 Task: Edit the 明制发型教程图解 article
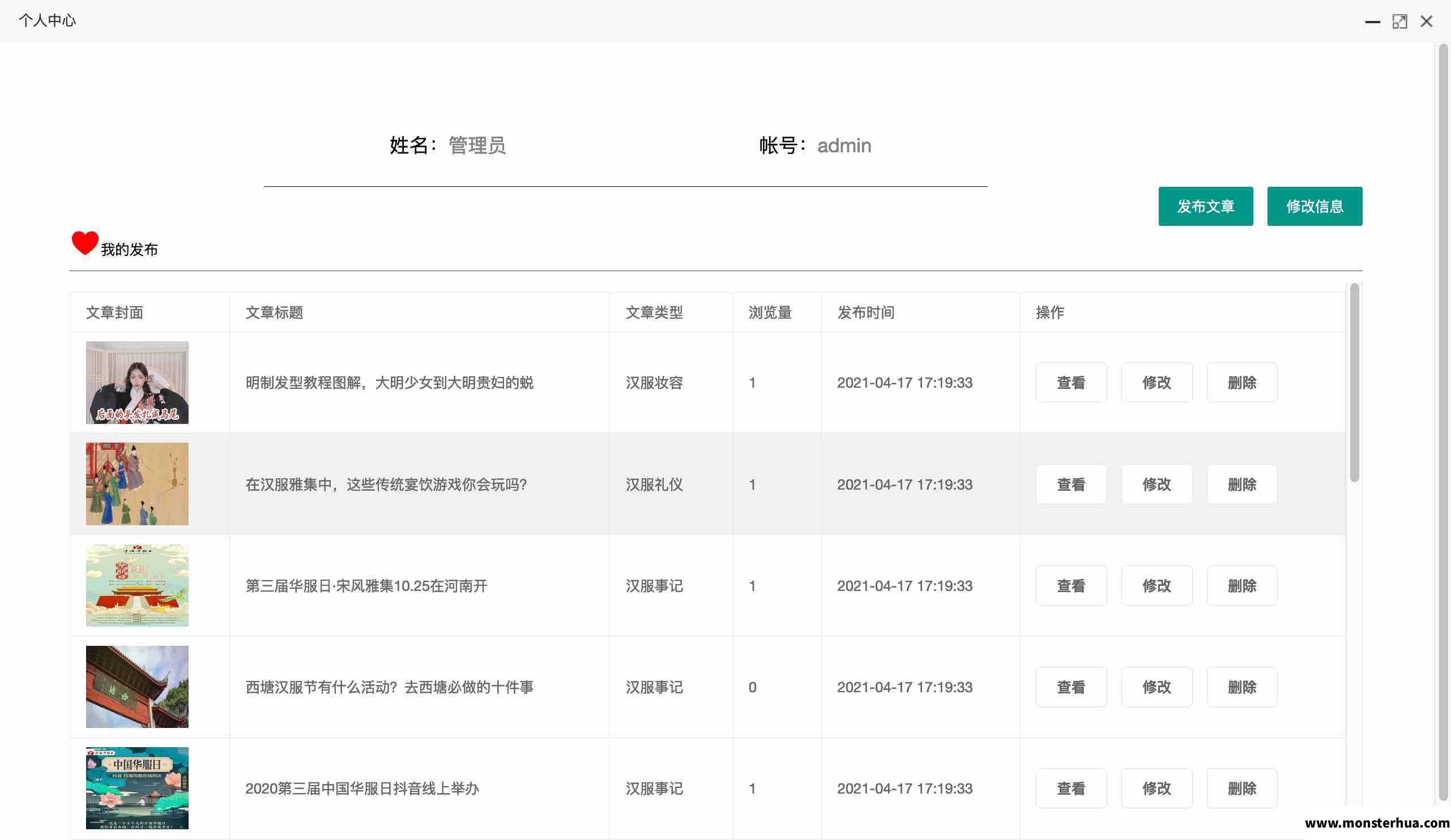coord(1156,382)
